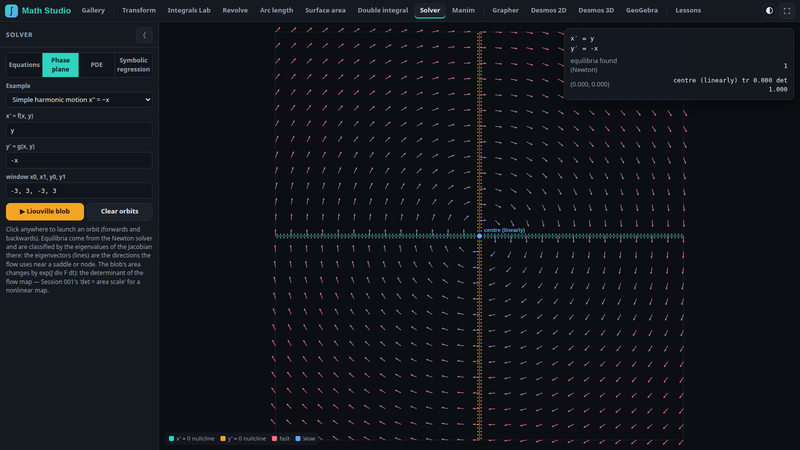Screen dimensions: 800x450
Task: Open the Gallery tab
Action: click(93, 10)
